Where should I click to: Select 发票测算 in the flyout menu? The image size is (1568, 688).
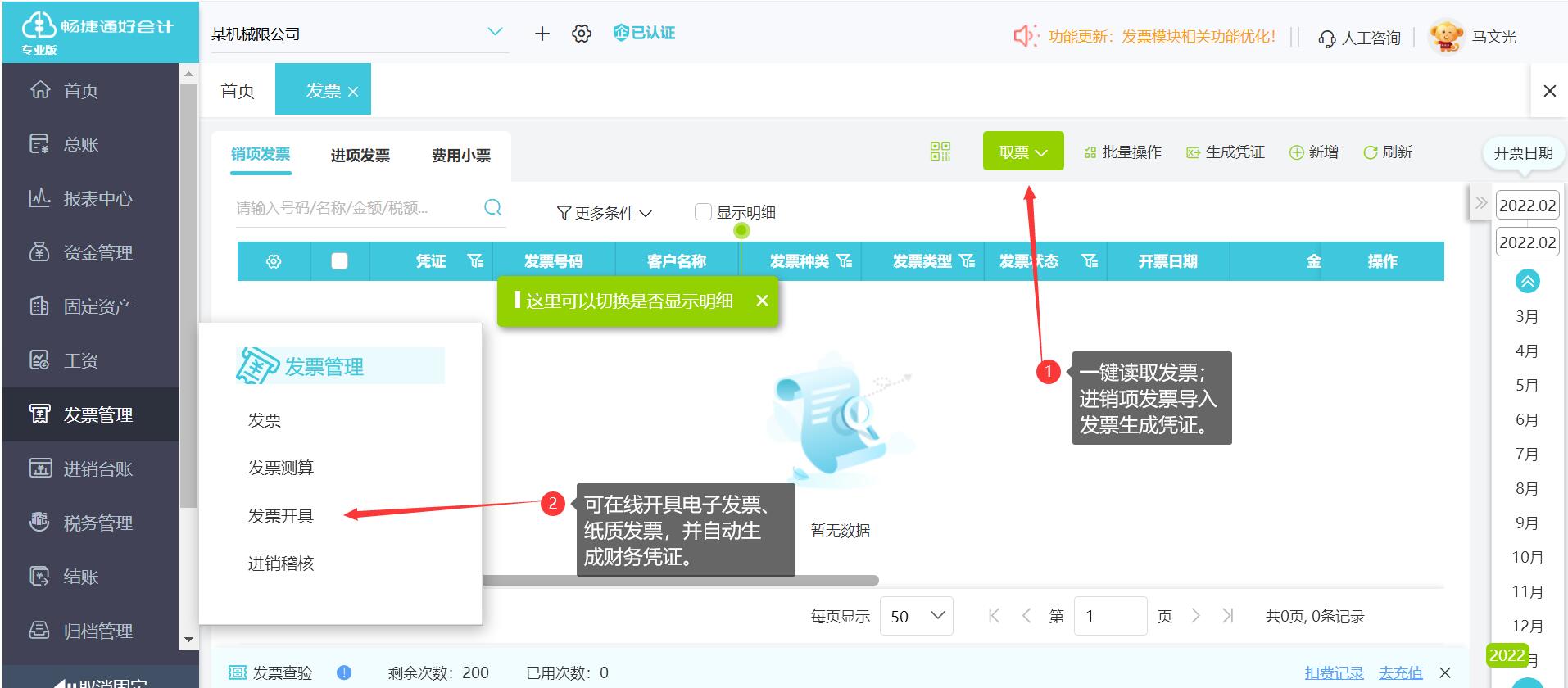point(281,468)
